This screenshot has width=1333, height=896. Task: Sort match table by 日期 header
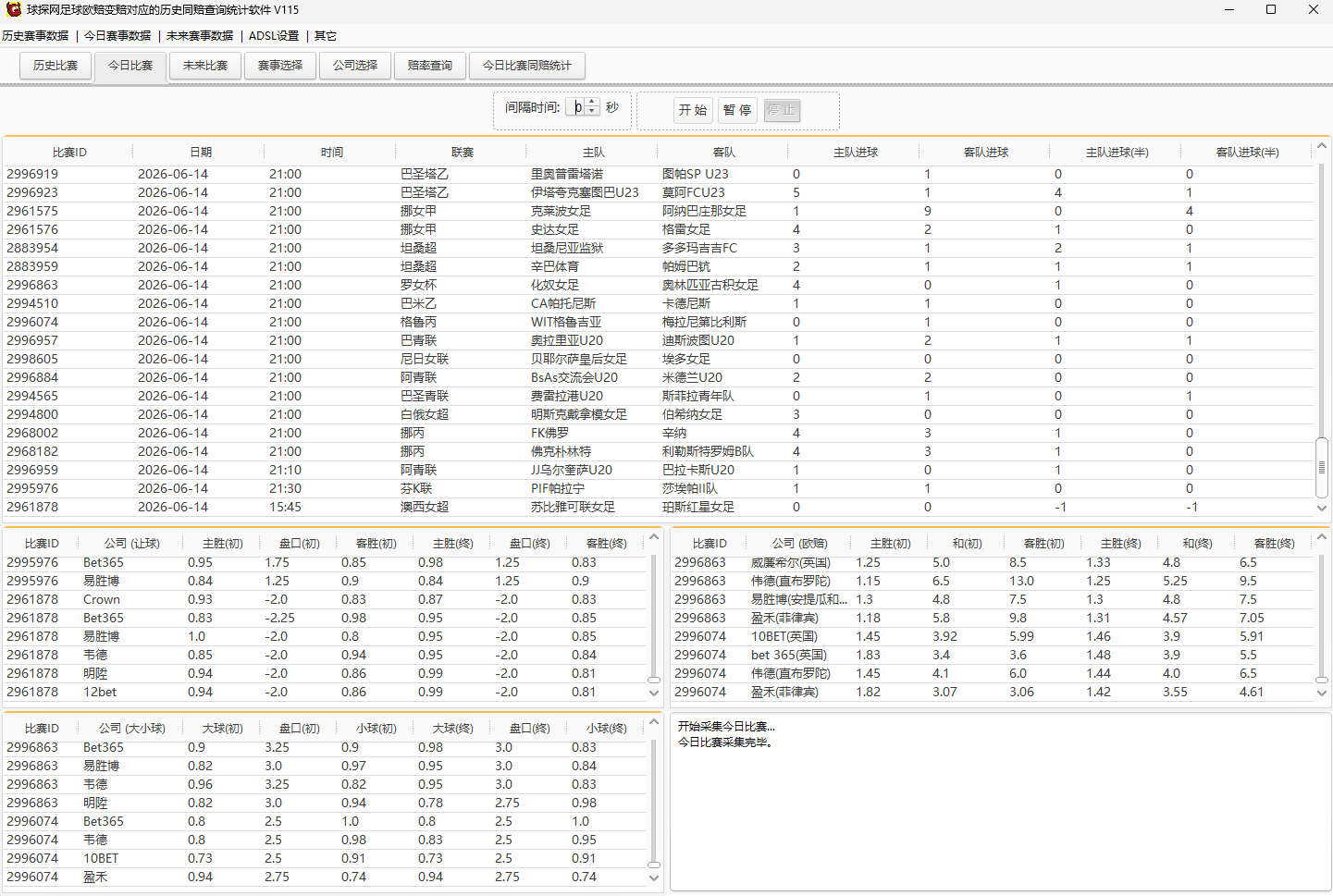pyautogui.click(x=200, y=153)
